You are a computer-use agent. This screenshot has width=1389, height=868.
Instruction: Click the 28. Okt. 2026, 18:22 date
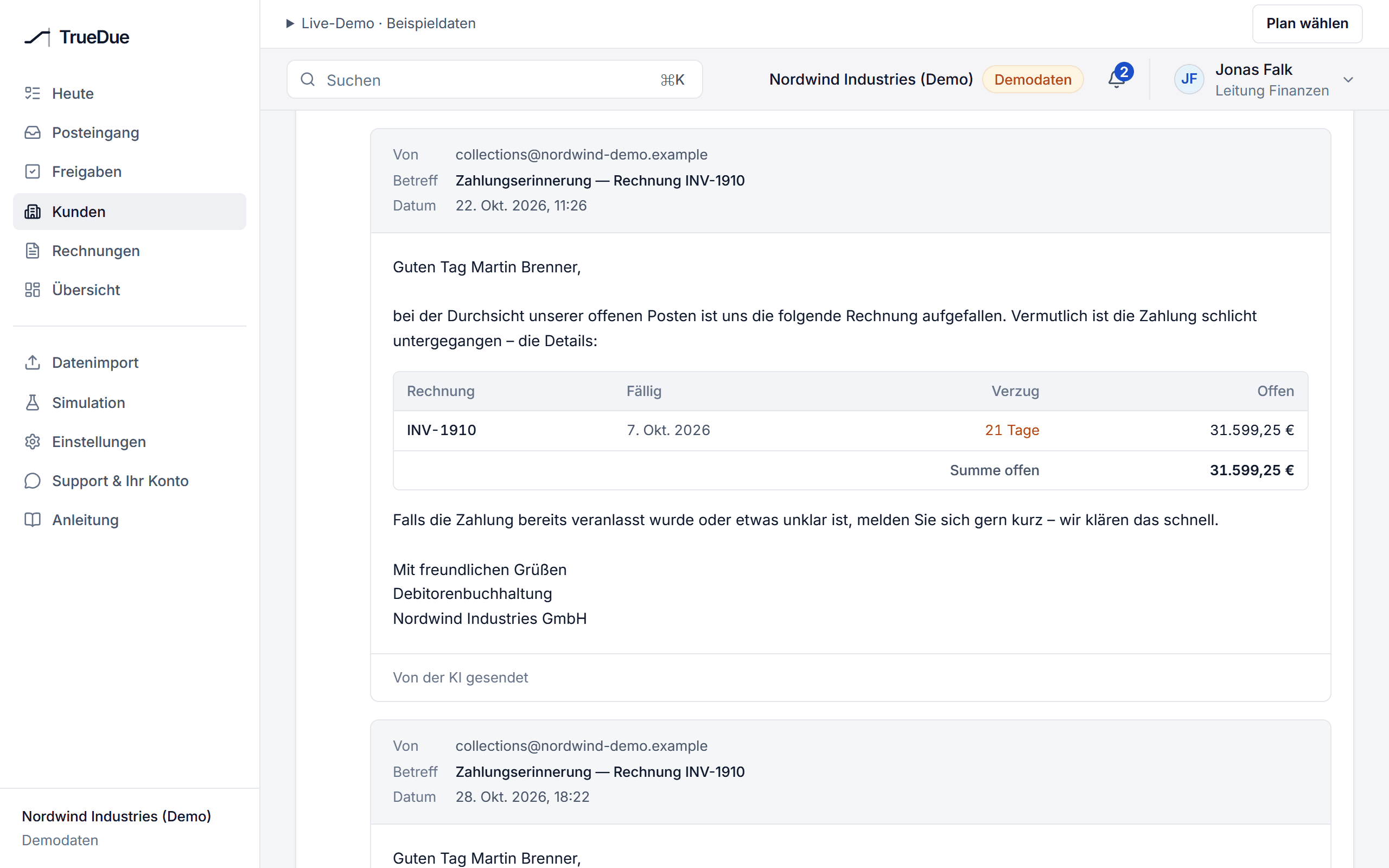point(523,797)
